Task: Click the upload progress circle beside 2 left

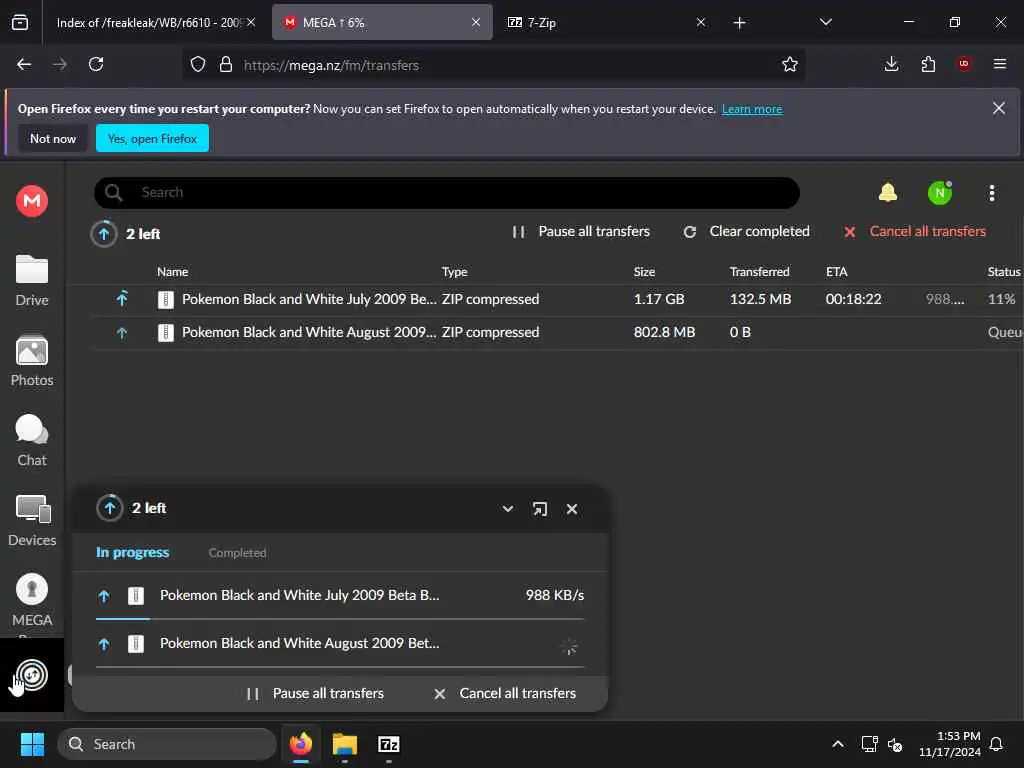Action: 104,234
